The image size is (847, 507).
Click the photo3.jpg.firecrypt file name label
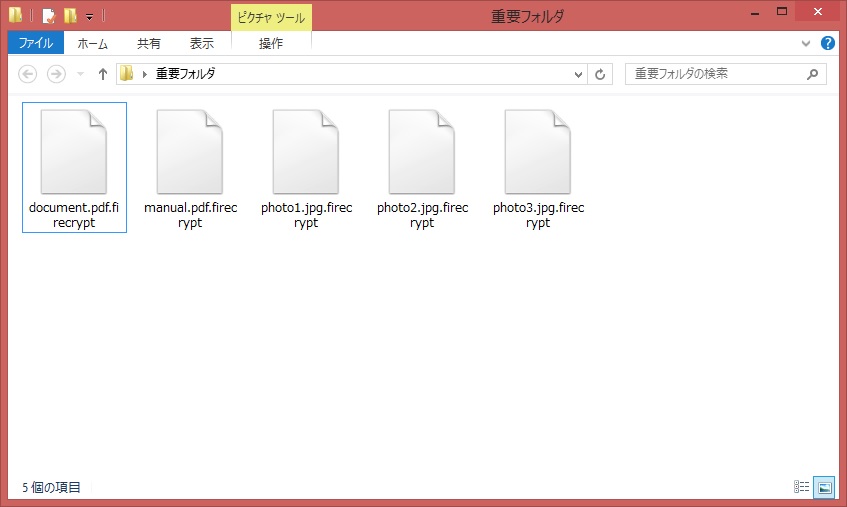tap(539, 215)
